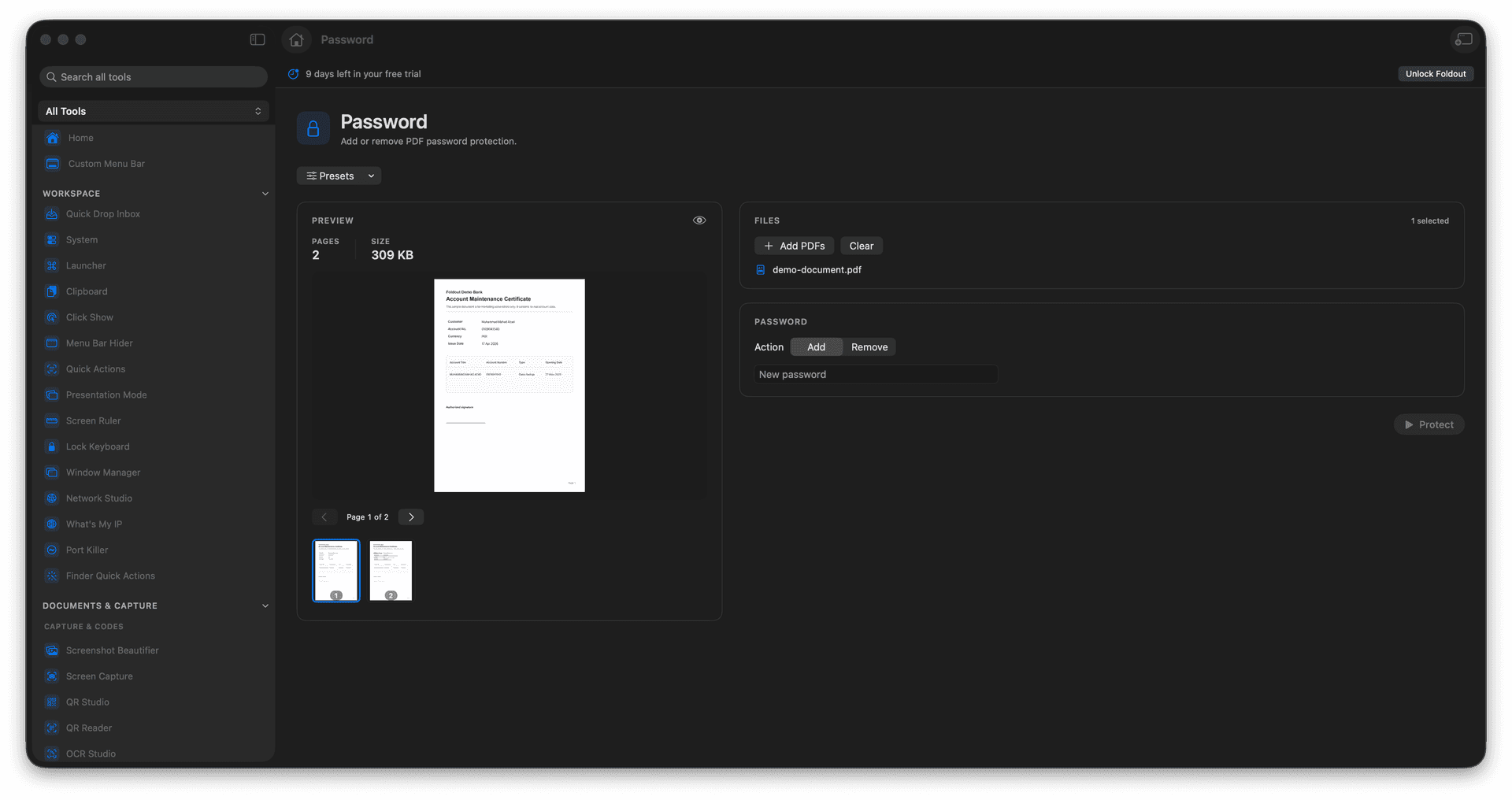This screenshot has height=800, width=1512.
Task: Collapse the Workspace section
Action: pos(265,194)
